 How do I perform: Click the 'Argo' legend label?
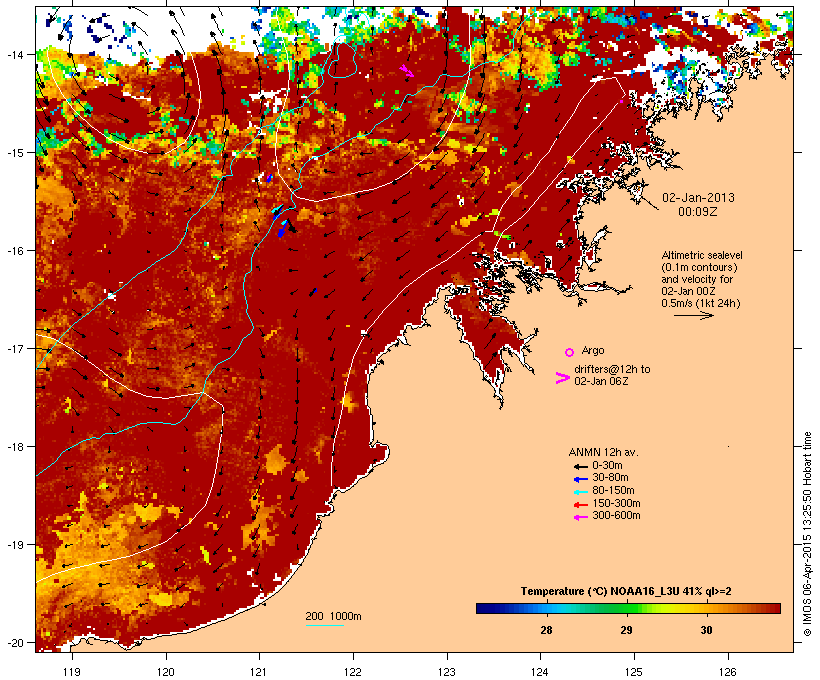coord(593,350)
